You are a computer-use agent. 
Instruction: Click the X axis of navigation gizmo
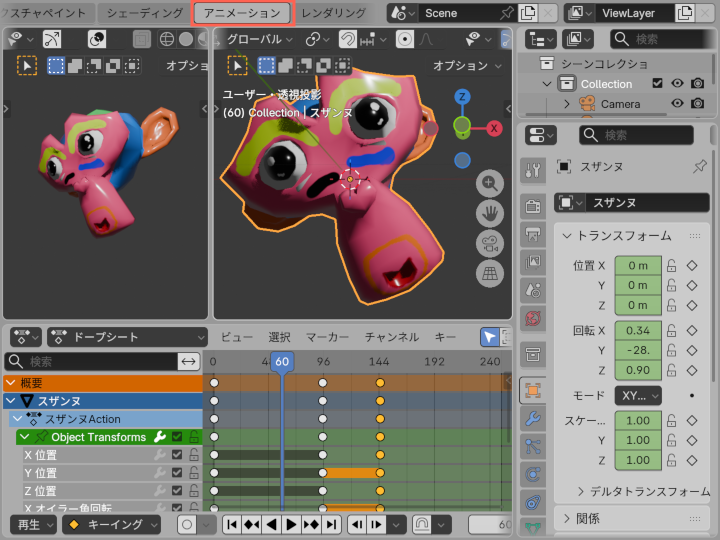[494, 128]
